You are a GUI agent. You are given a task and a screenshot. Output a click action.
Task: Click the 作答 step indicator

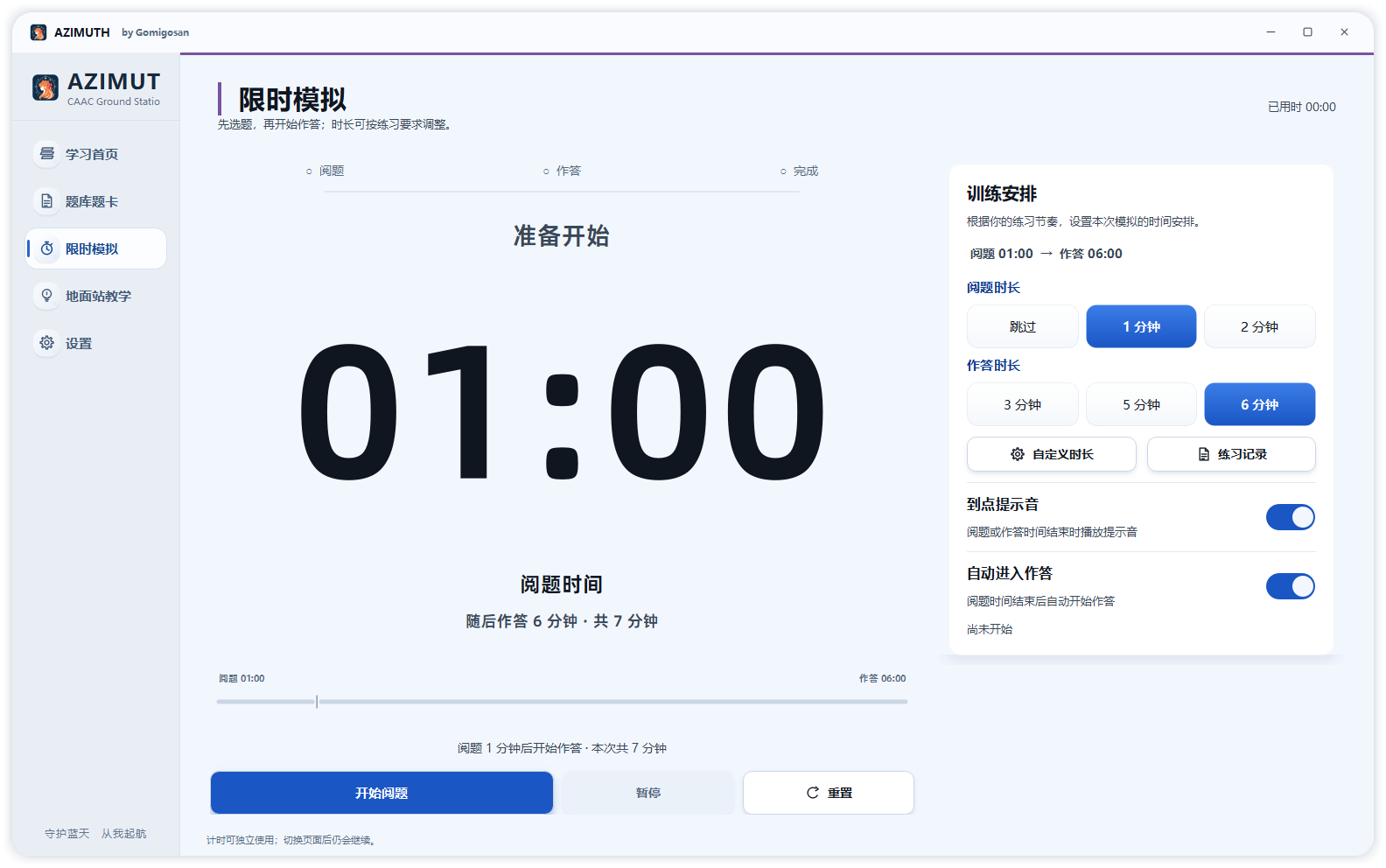click(x=562, y=171)
